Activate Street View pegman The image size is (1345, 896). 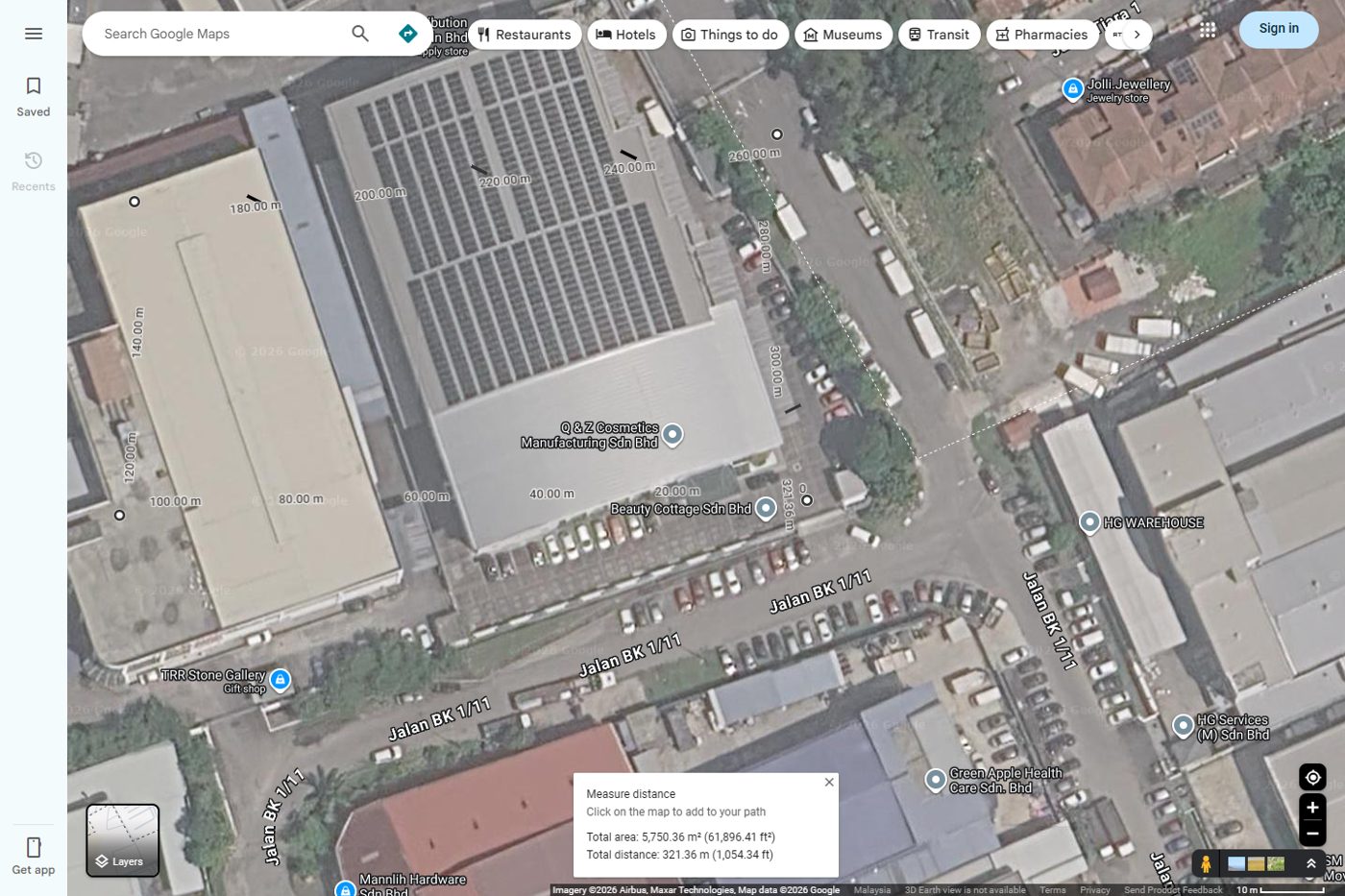point(1206,863)
